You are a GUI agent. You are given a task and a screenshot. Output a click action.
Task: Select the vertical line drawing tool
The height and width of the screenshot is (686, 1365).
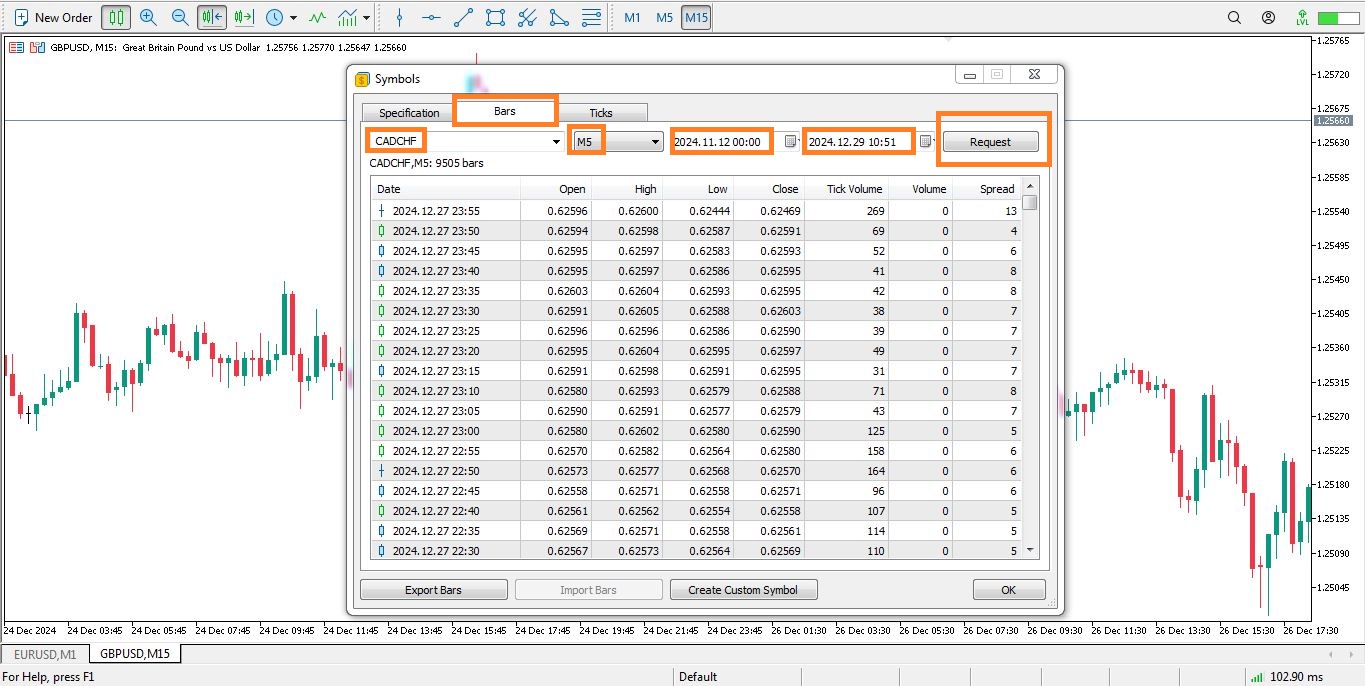[399, 17]
